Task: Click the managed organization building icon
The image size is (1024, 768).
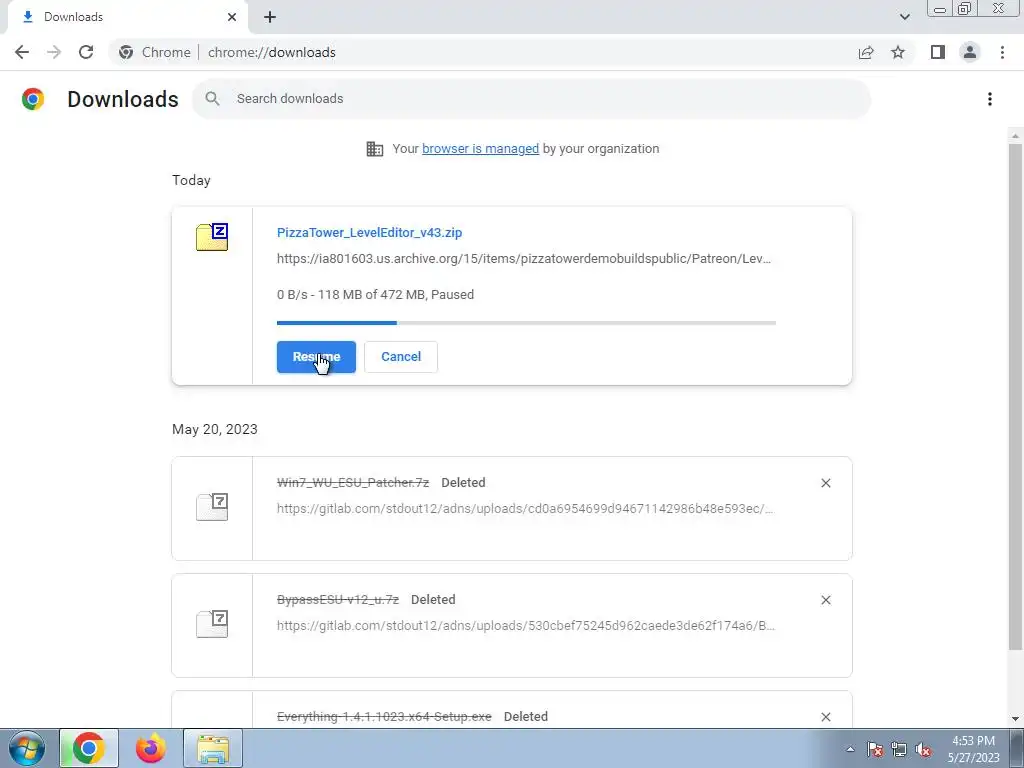Action: pos(375,149)
